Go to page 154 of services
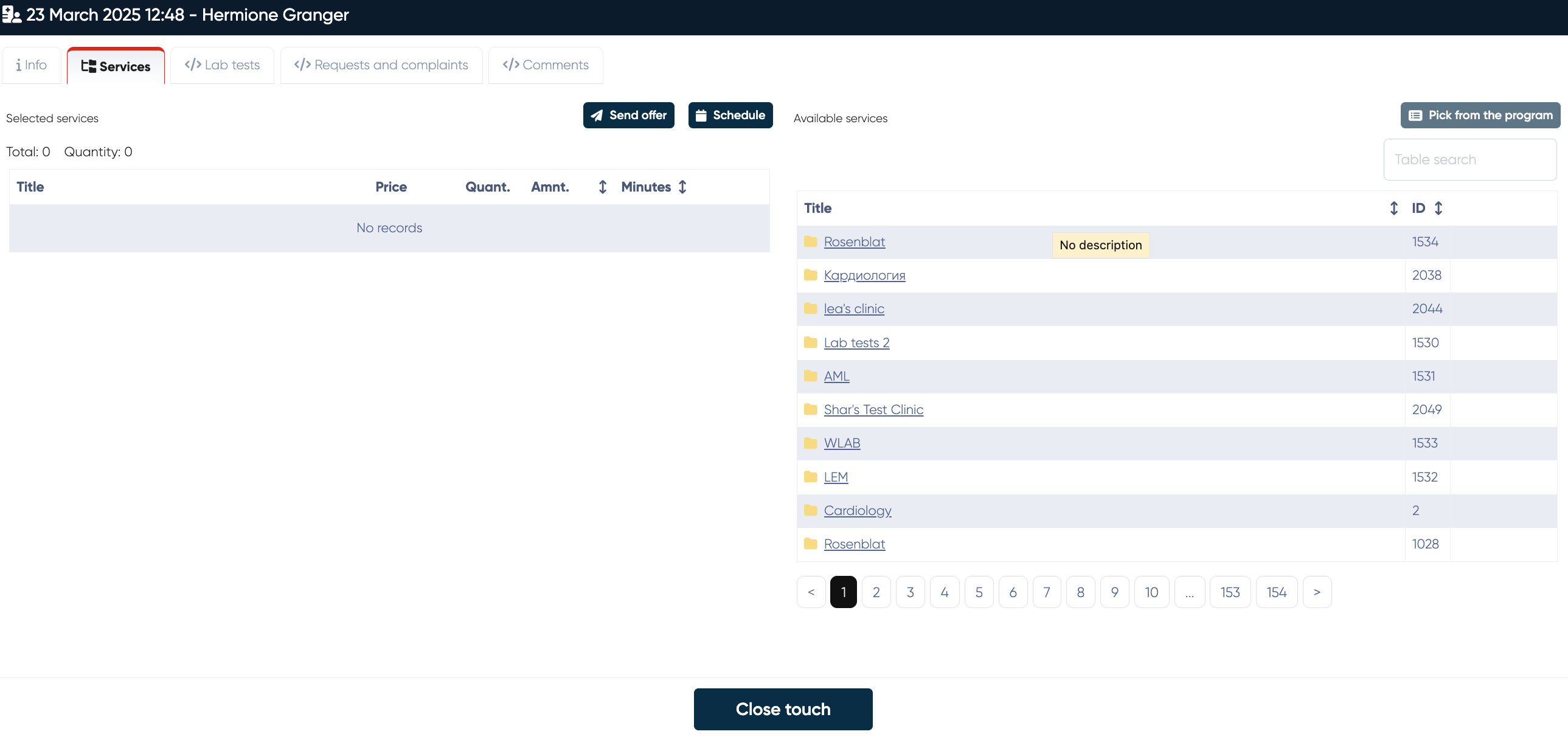The height and width of the screenshot is (737, 1568). [1276, 592]
